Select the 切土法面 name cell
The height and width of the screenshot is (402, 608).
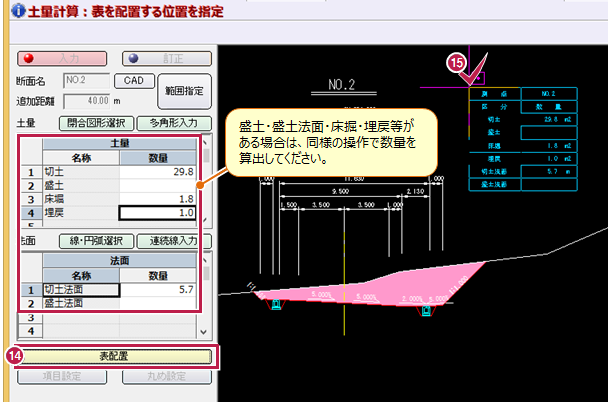81,290
